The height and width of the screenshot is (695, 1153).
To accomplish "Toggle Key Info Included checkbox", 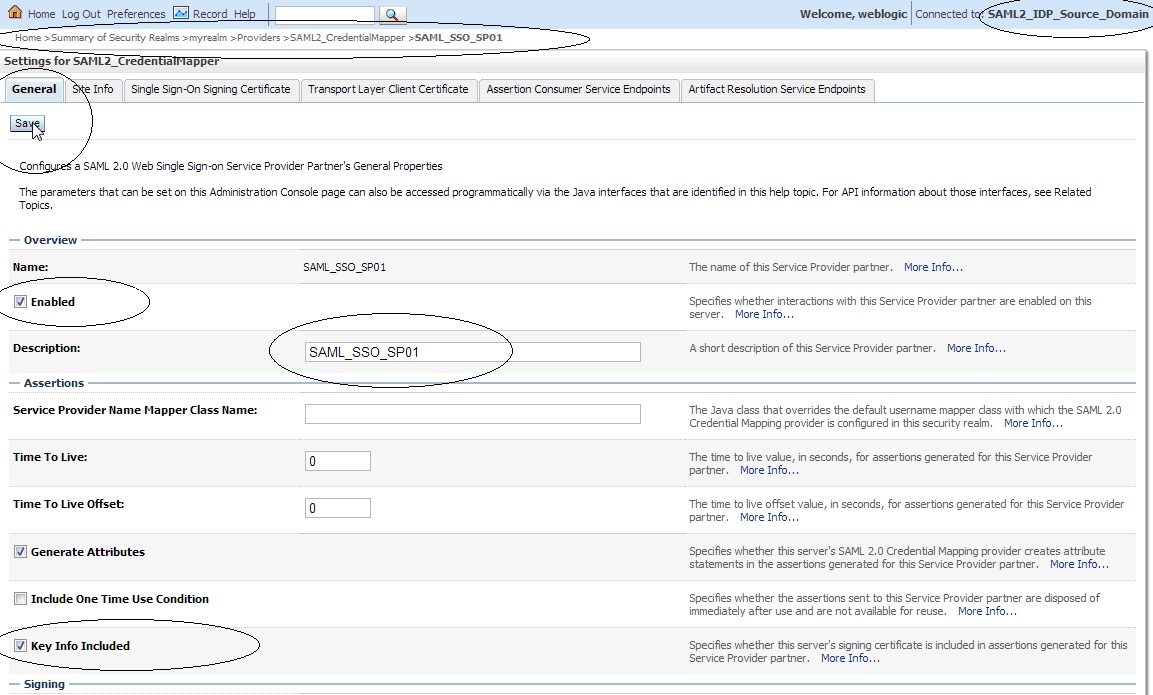I will point(21,646).
